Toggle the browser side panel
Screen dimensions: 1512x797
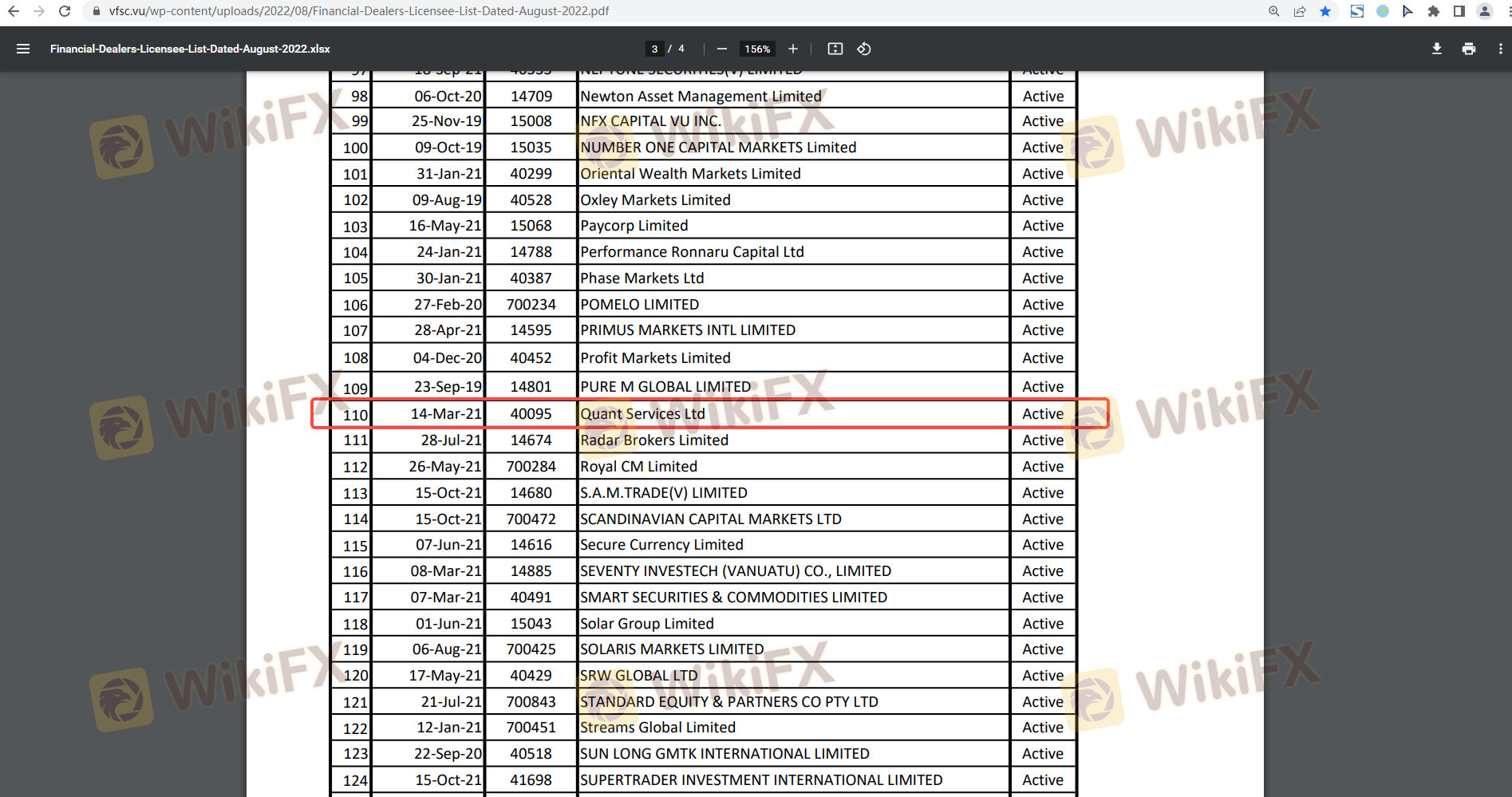click(x=1459, y=11)
